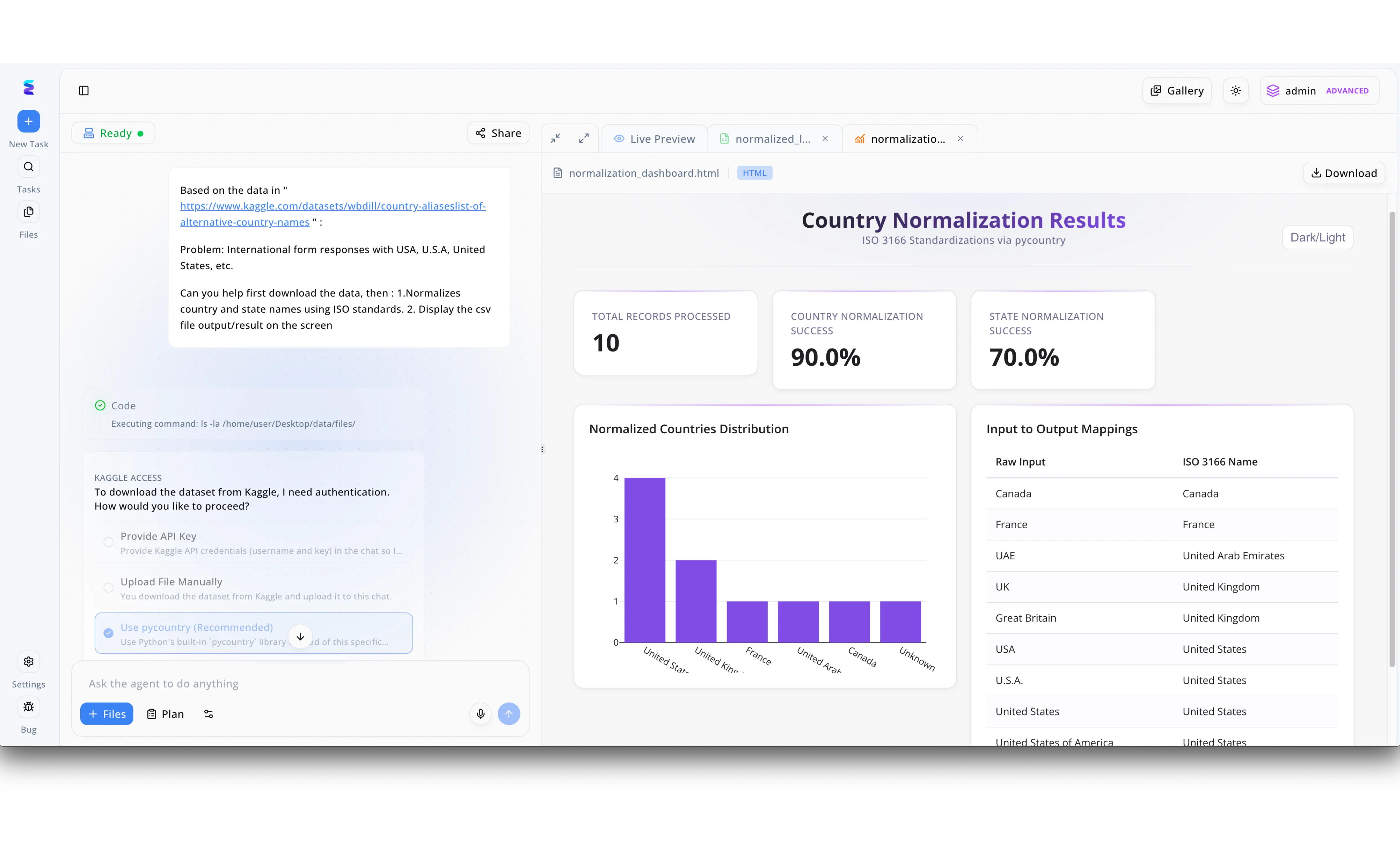Collapse the left navigation sidebar

pyautogui.click(x=84, y=90)
